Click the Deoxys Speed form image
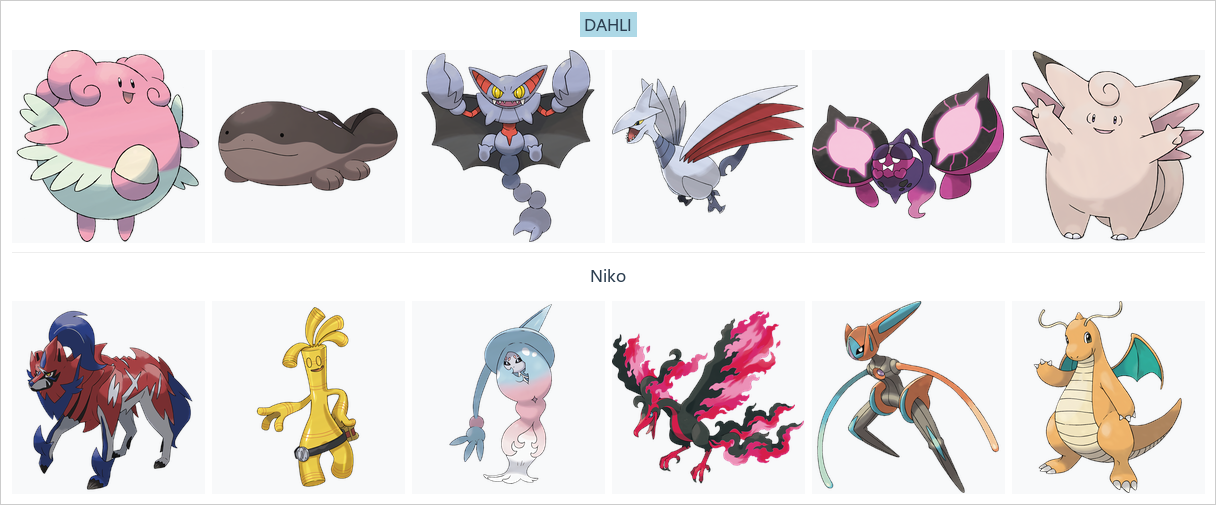This screenshot has width=1216, height=505. click(x=908, y=397)
